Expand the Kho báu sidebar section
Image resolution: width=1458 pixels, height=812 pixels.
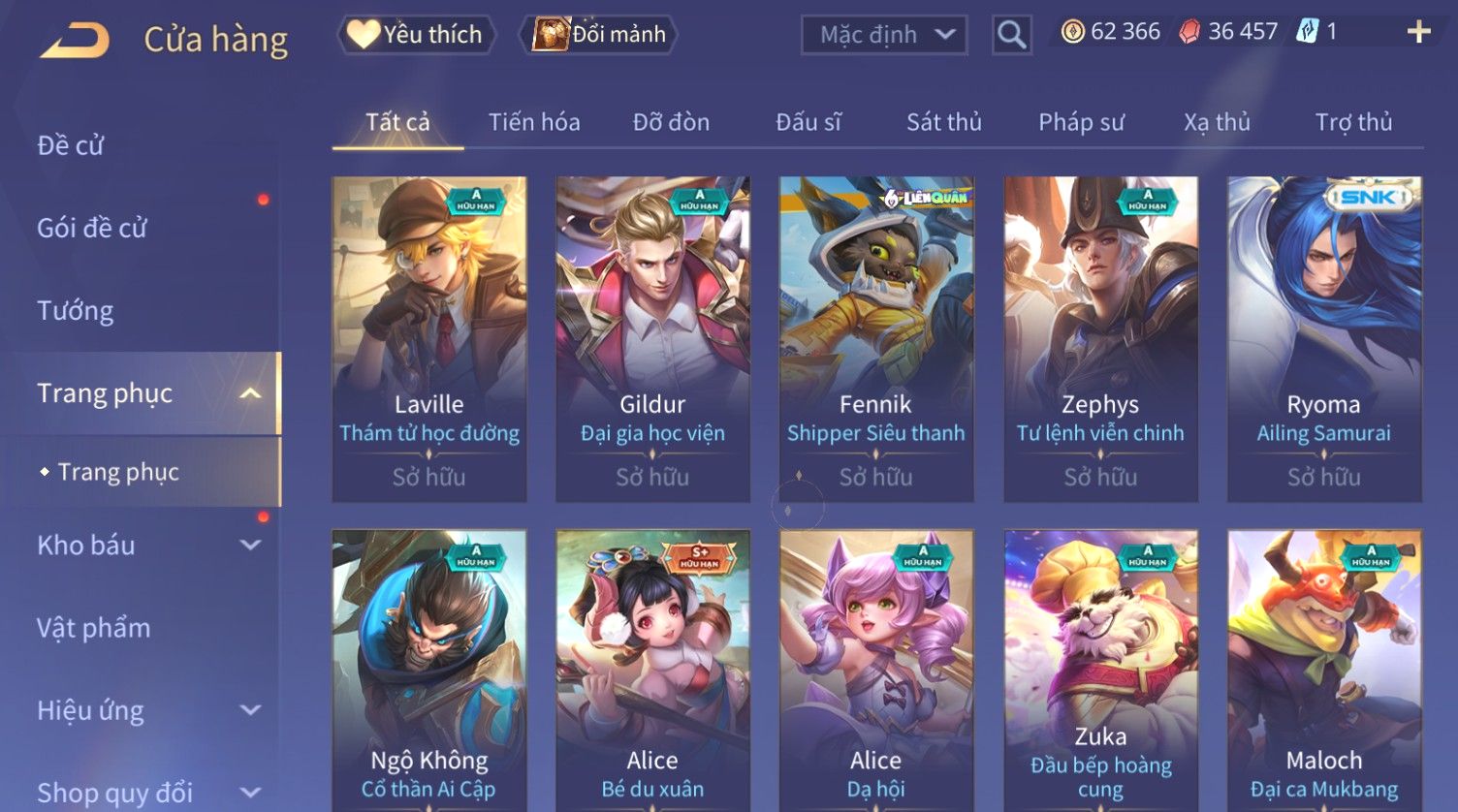(x=250, y=546)
